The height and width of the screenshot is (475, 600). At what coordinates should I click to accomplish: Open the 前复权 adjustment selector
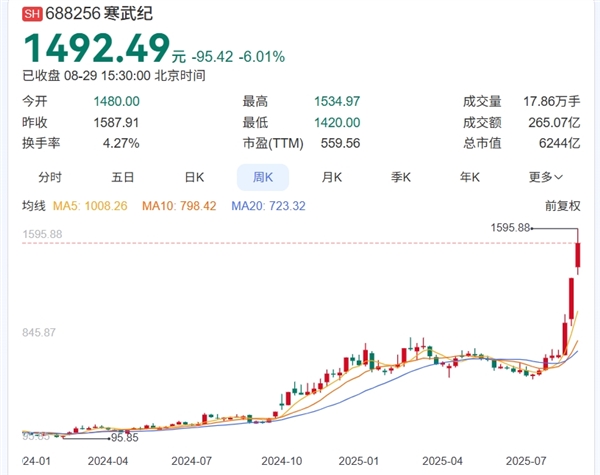click(x=562, y=206)
